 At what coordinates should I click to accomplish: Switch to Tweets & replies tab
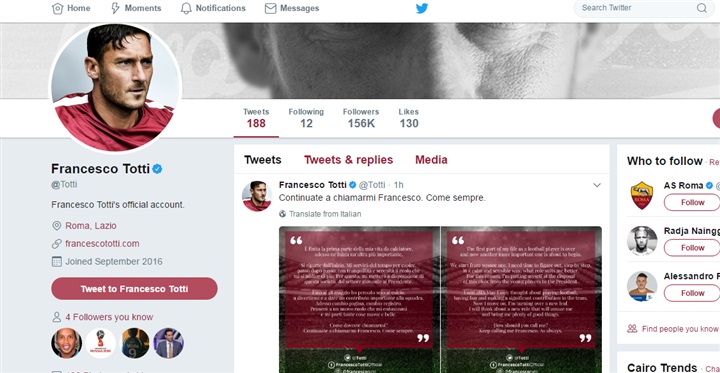click(349, 160)
